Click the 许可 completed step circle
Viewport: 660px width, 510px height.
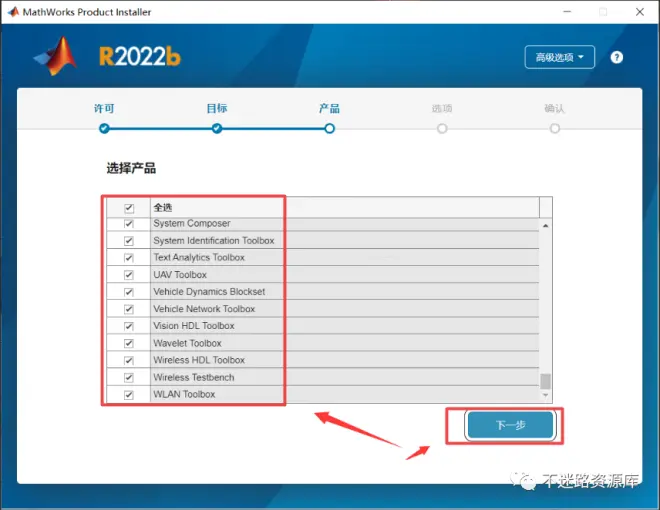[104, 128]
